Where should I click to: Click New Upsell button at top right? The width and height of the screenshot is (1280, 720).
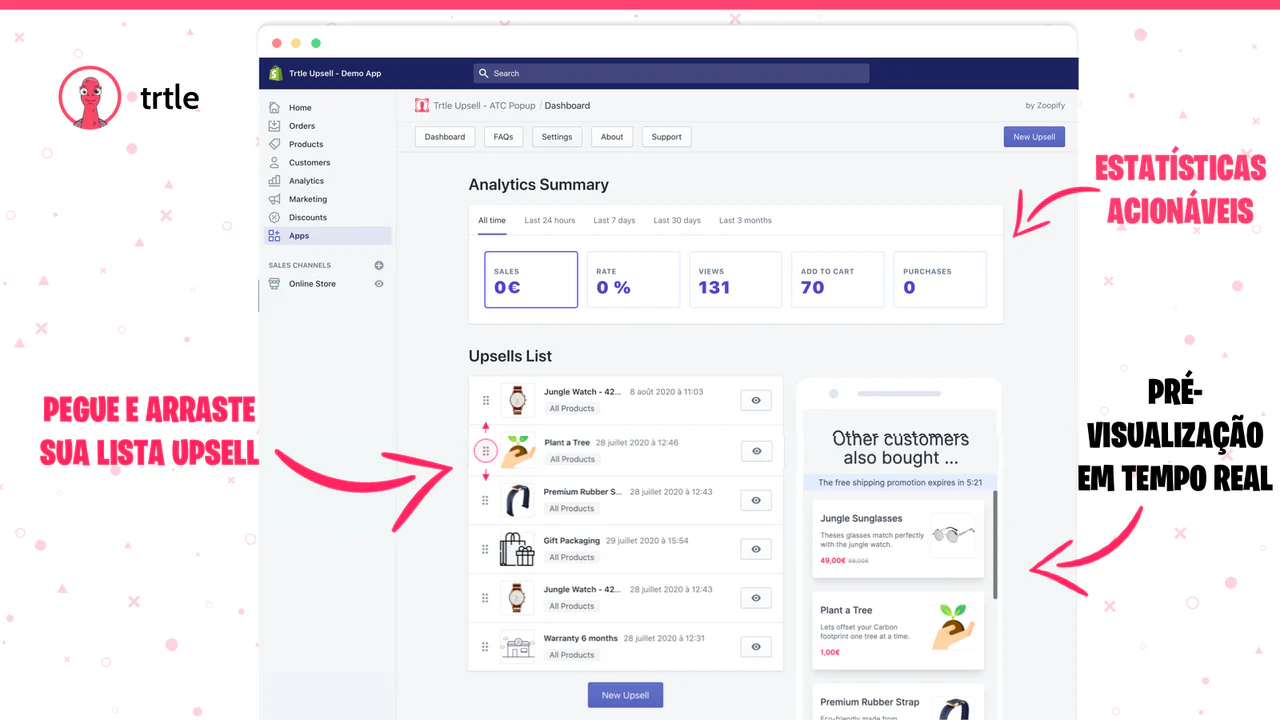1034,137
